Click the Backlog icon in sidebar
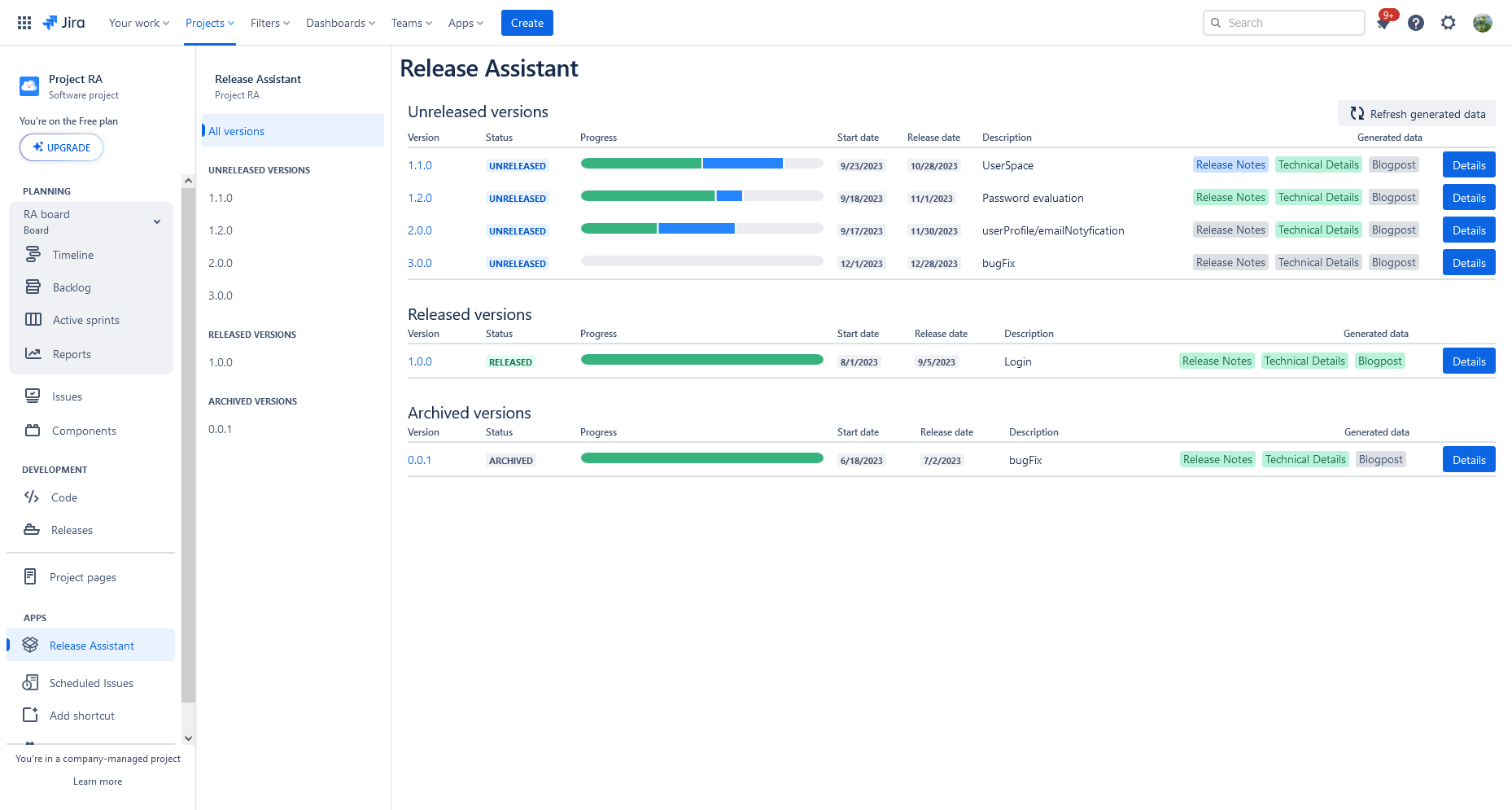This screenshot has width=1512, height=810. 33,287
